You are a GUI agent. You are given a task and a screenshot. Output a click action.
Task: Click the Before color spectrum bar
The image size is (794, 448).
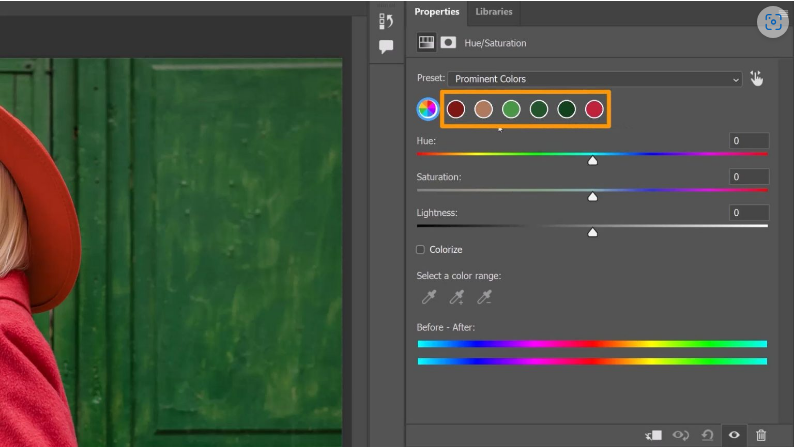pos(592,344)
